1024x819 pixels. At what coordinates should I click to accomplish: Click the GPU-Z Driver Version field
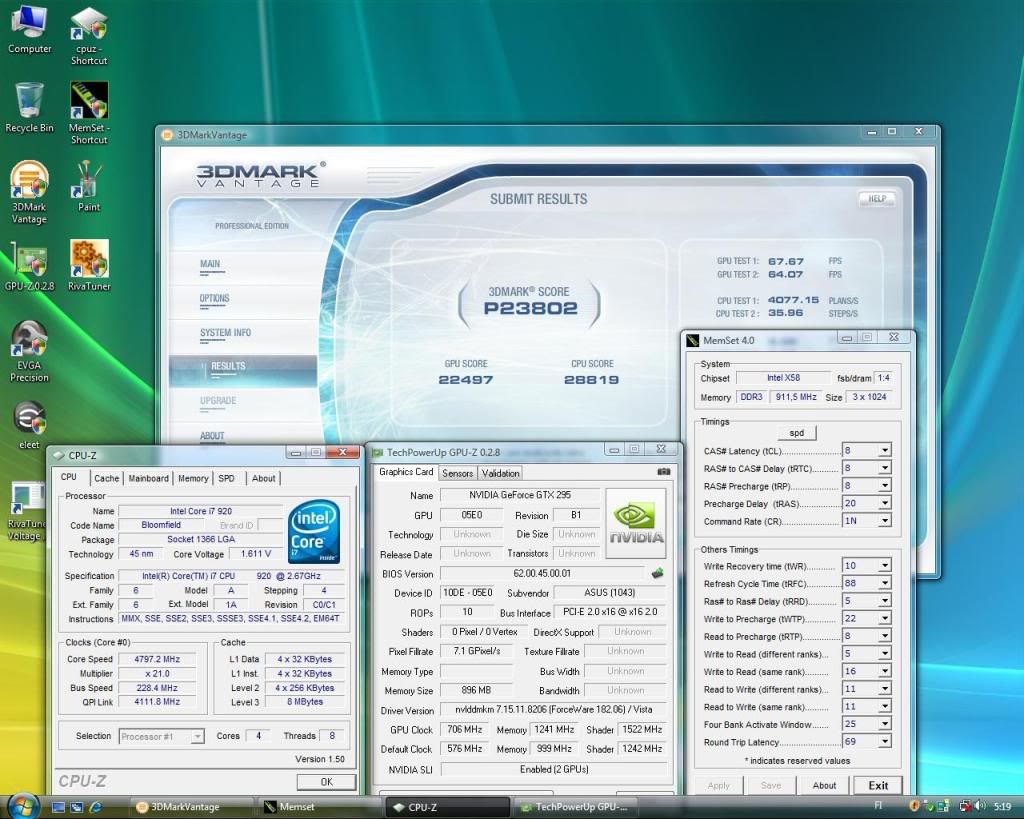553,709
